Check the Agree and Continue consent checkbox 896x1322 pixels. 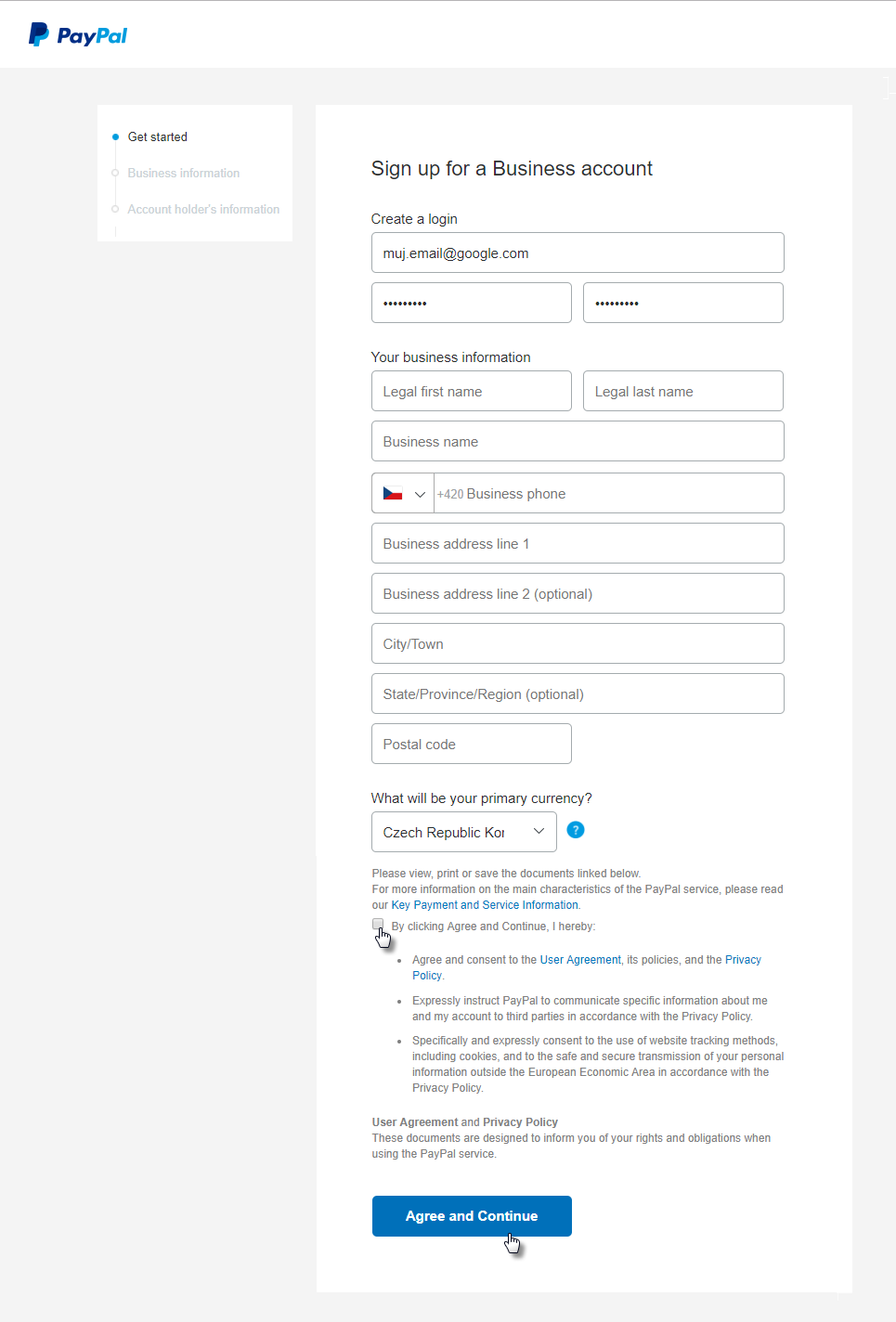pos(378,924)
